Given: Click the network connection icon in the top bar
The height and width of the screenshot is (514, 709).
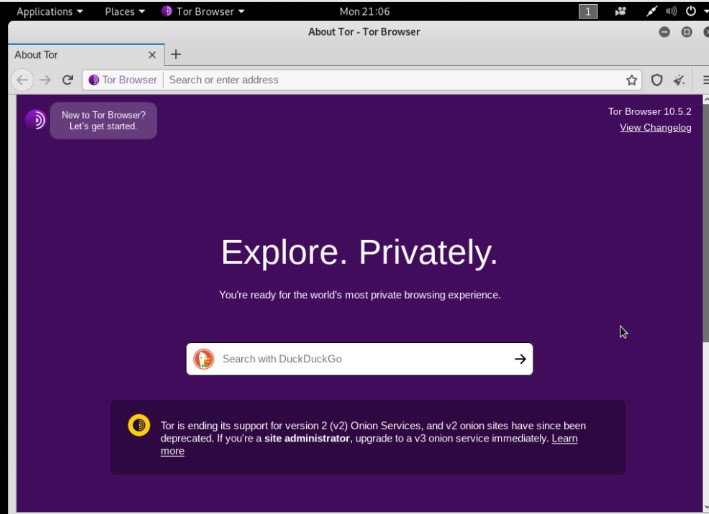Looking at the screenshot, I should pyautogui.click(x=651, y=11).
